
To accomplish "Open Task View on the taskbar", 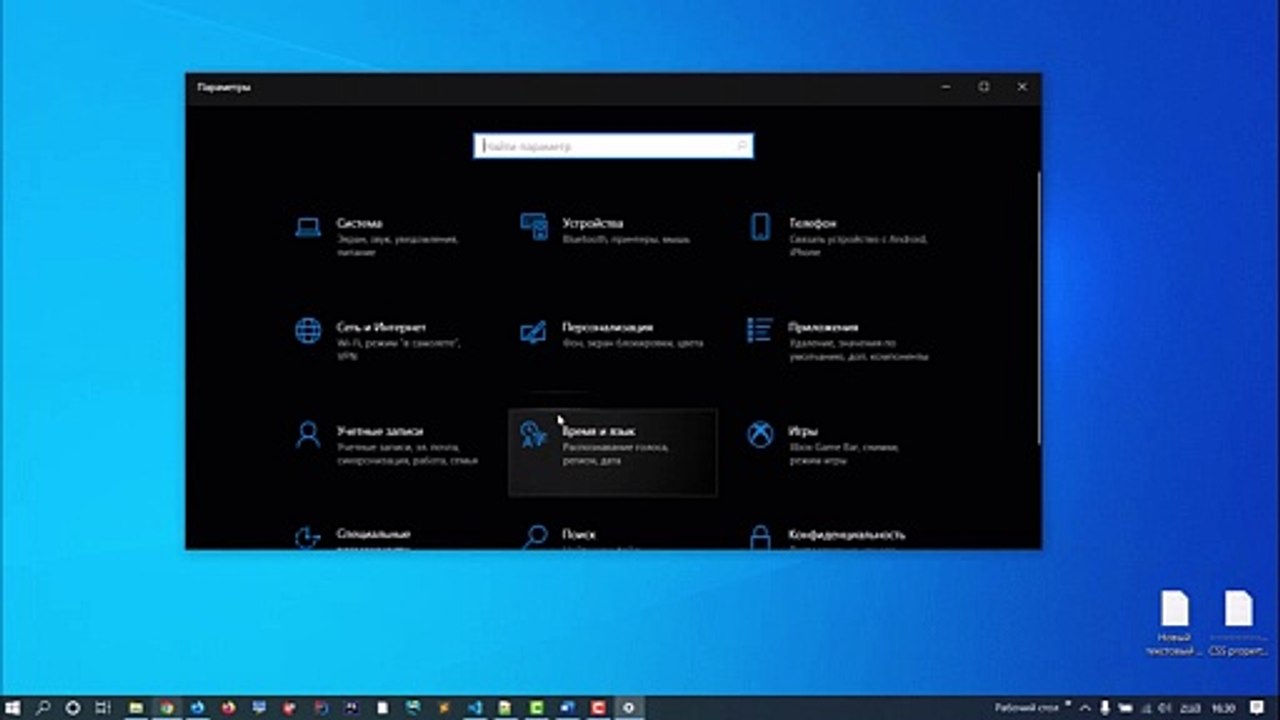I will (102, 708).
